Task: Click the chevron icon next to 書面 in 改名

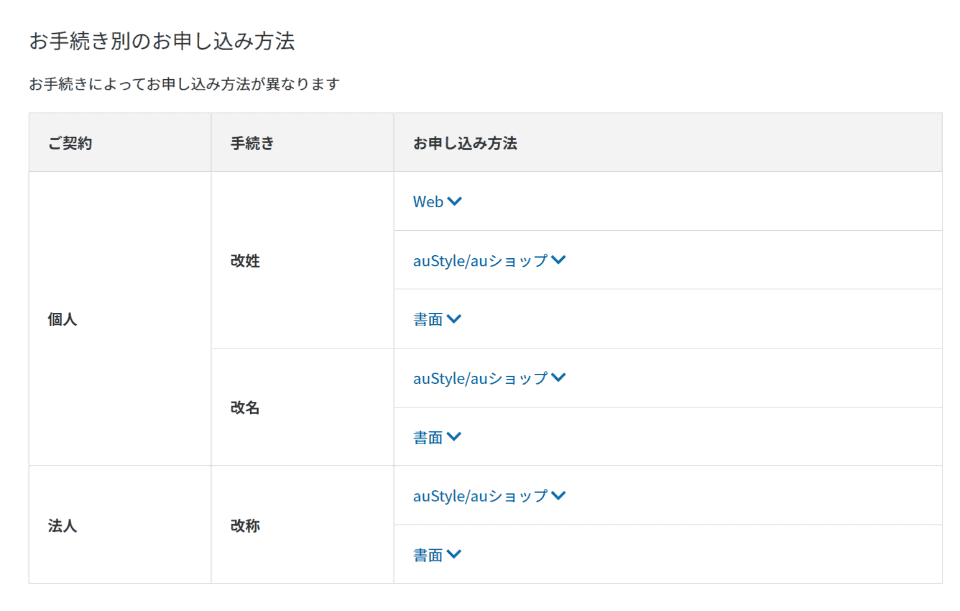Action: coord(454,437)
